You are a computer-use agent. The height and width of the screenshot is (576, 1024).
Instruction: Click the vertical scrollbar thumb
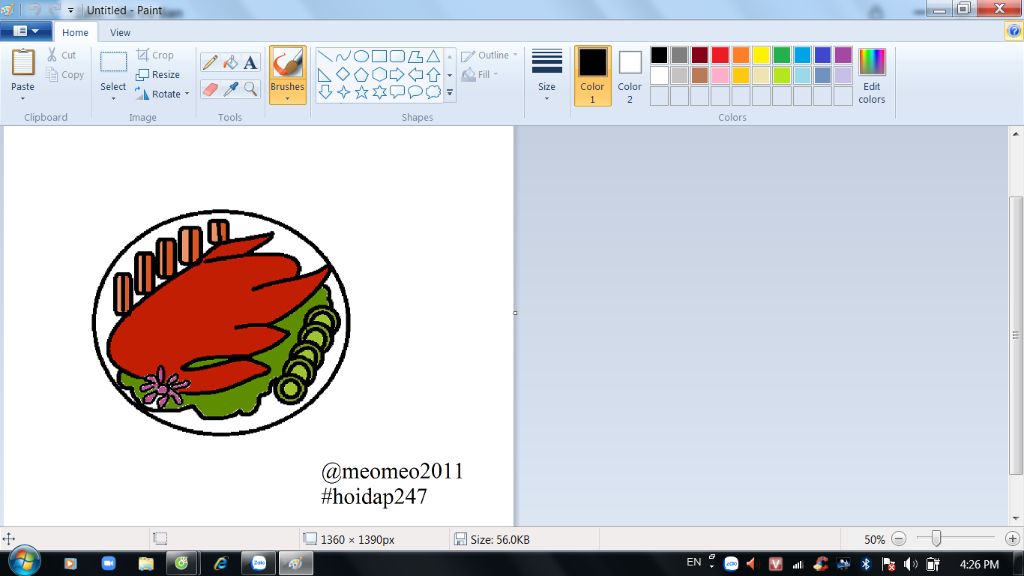[x=1016, y=335]
